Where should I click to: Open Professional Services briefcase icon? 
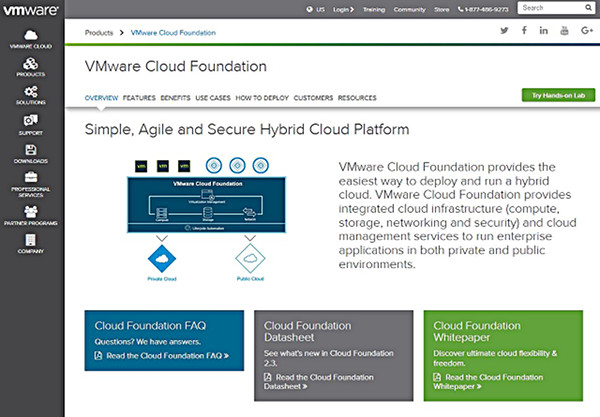point(31,177)
